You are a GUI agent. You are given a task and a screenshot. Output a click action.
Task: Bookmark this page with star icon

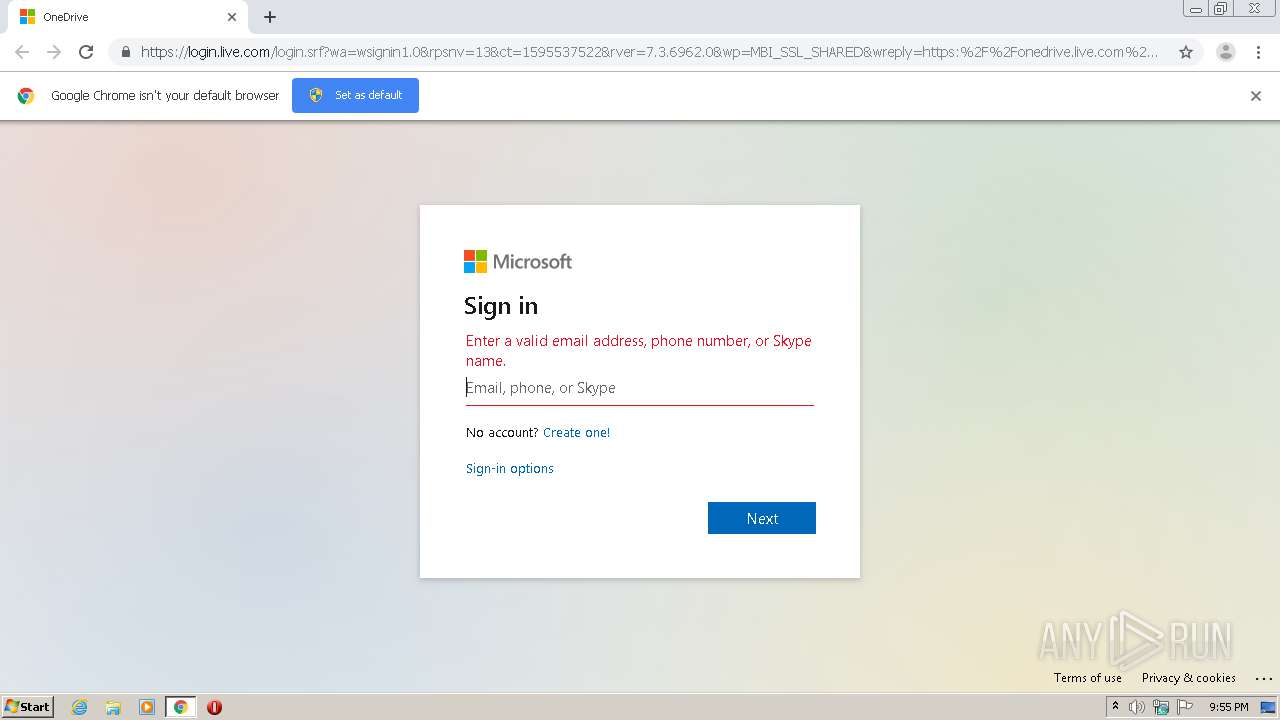(1186, 52)
